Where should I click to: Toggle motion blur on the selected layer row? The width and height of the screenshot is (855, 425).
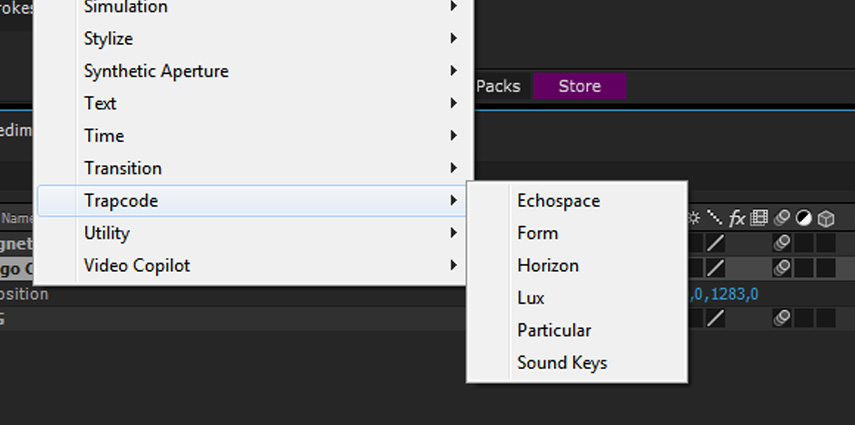(782, 268)
